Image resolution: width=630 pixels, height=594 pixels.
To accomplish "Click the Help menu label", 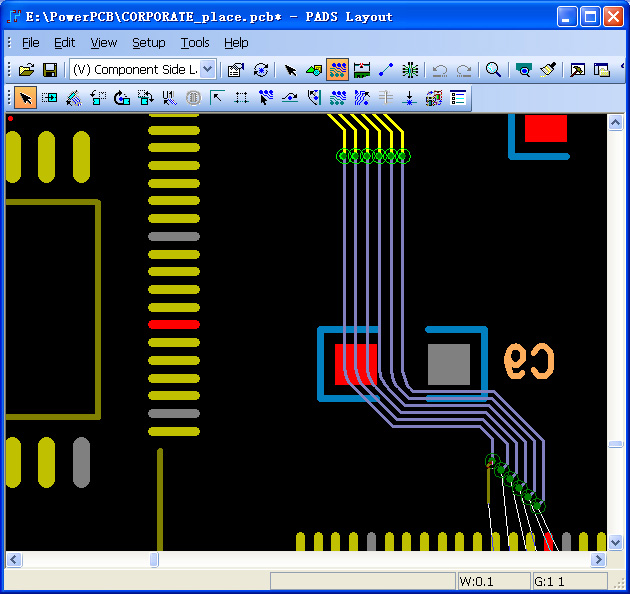I will tap(236, 43).
